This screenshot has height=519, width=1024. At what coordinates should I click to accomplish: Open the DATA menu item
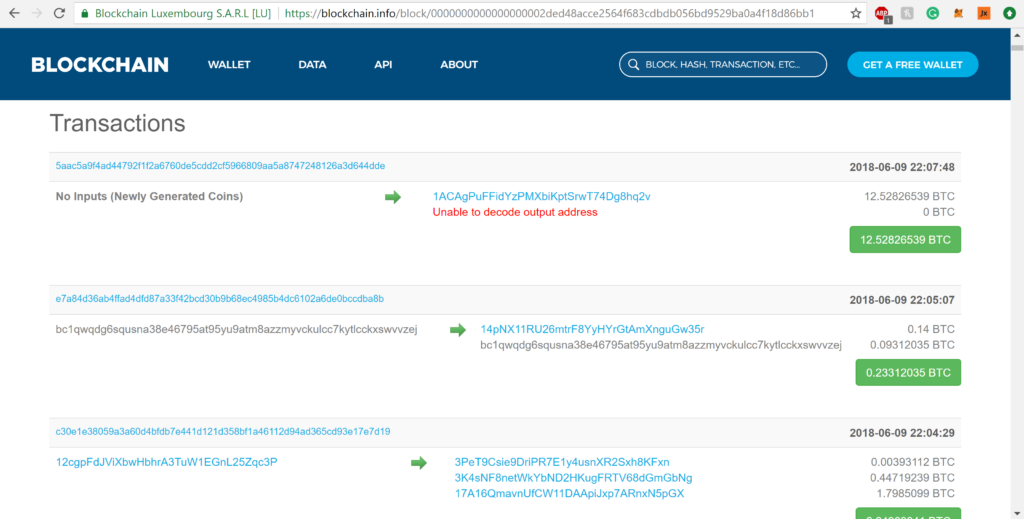click(312, 65)
